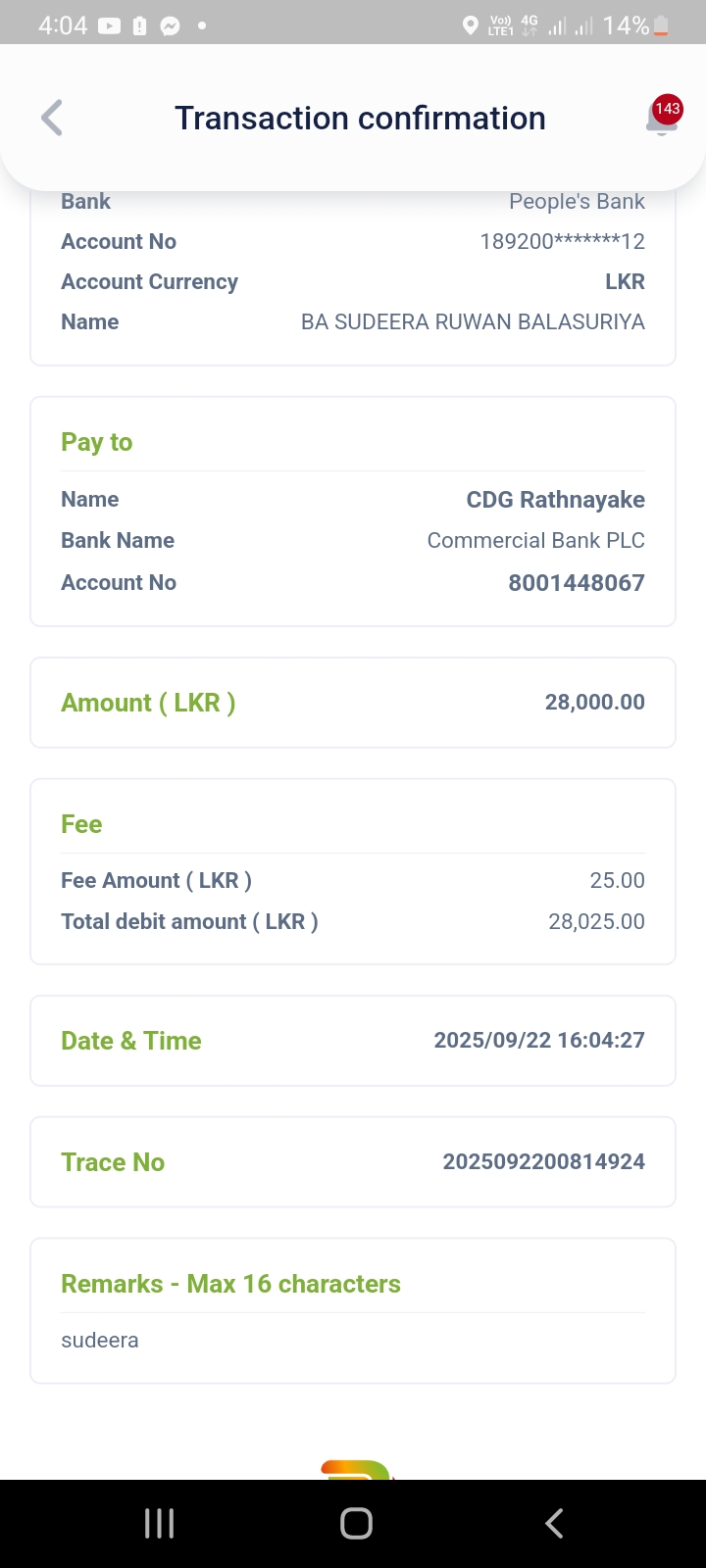706x1568 pixels.
Task: Tap the total debit amount 28,025.00
Action: coord(596,921)
